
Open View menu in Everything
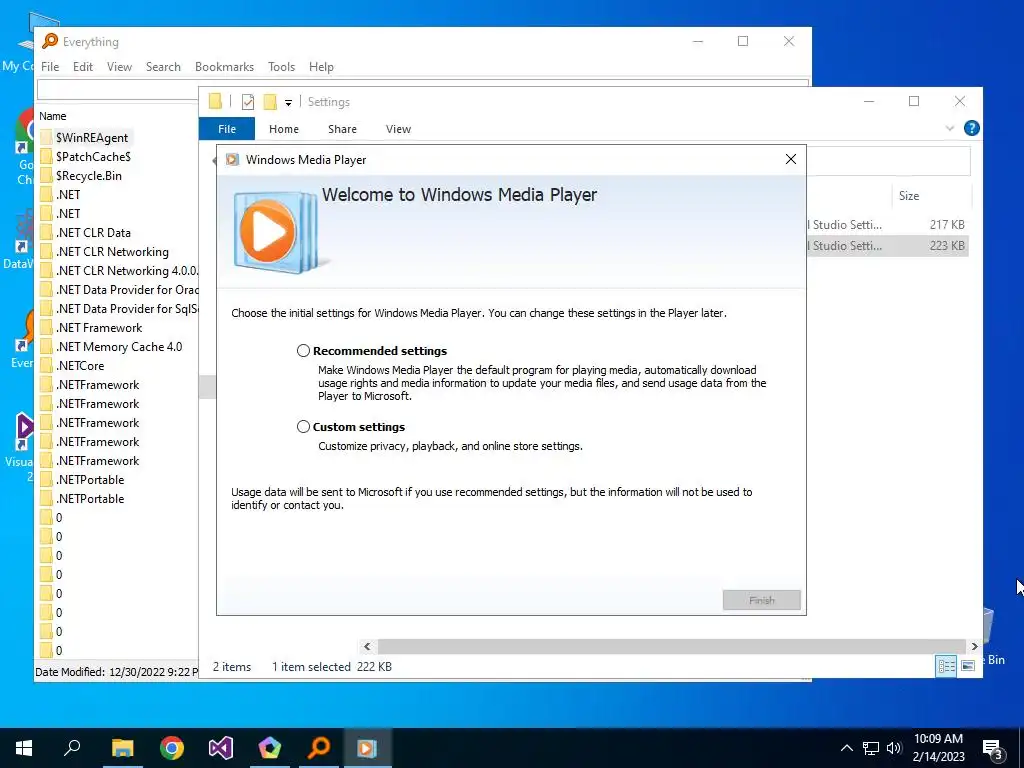coord(119,67)
